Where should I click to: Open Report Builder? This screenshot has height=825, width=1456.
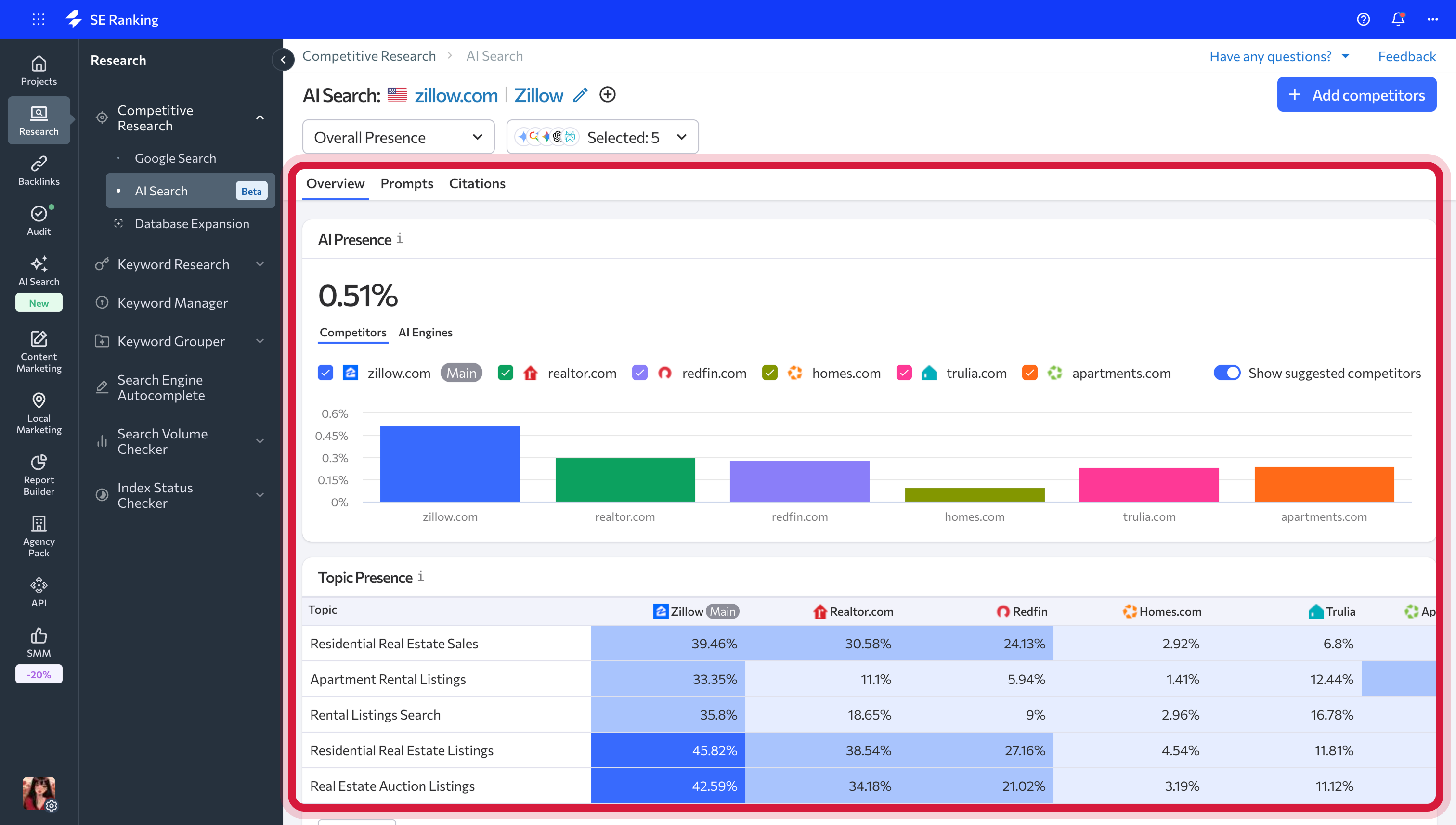39,475
